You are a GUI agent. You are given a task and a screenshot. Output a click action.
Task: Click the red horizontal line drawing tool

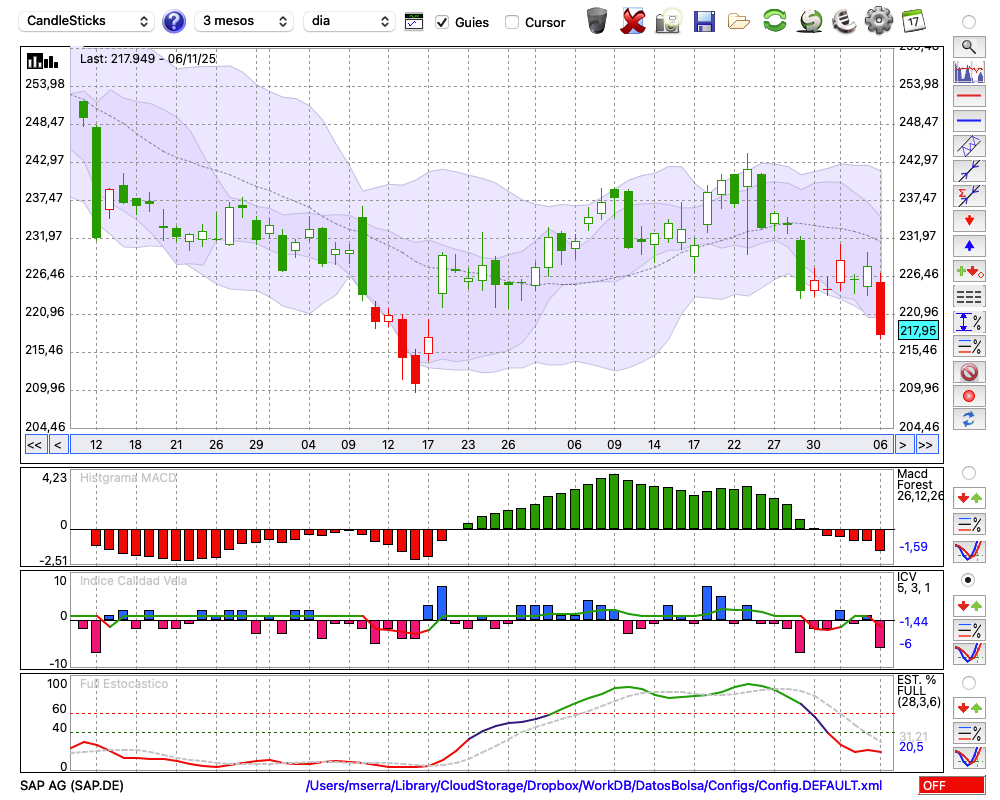[968, 97]
